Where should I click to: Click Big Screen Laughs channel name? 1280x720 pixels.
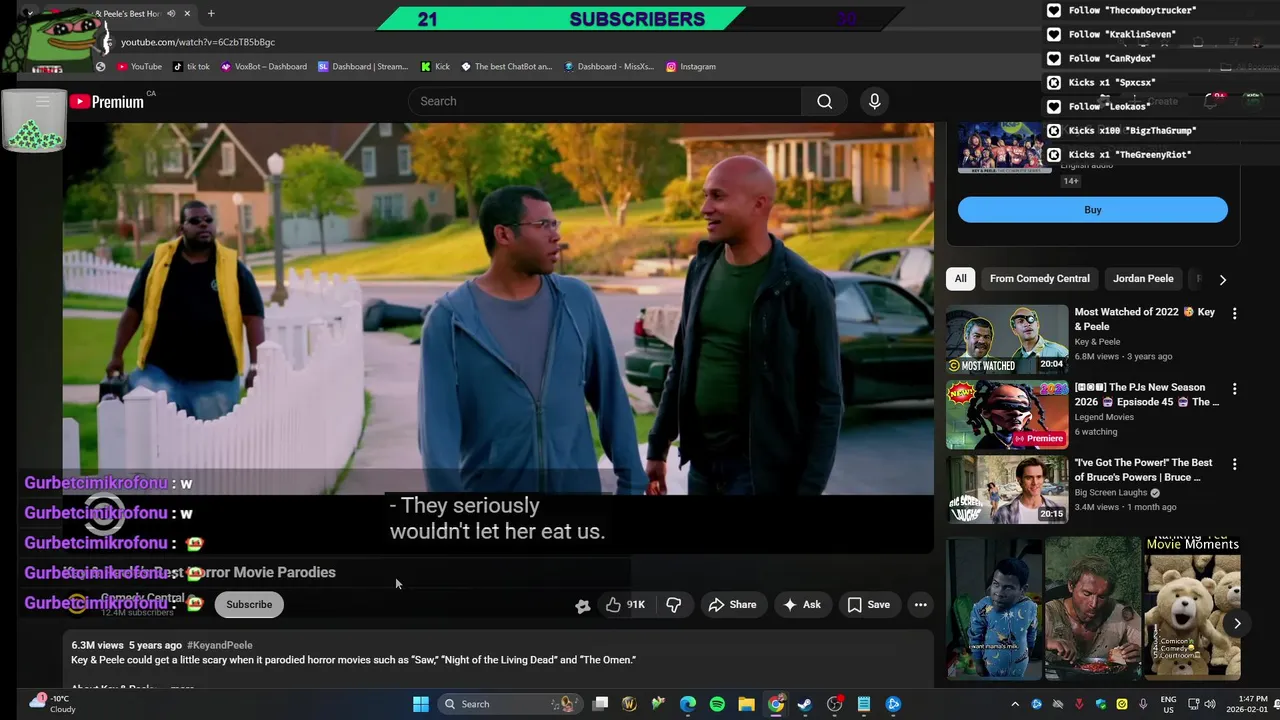(1111, 492)
